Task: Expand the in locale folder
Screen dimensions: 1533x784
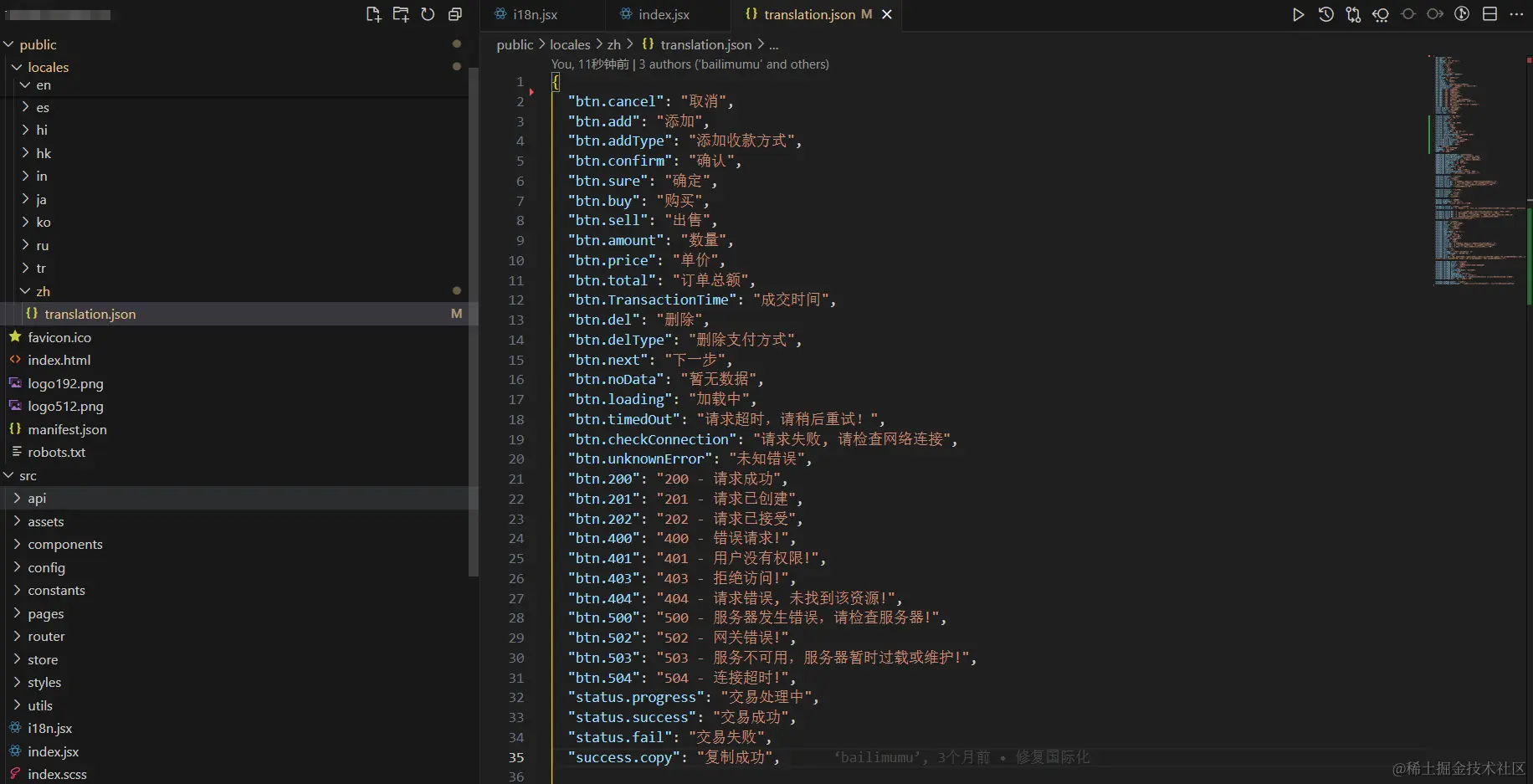Action: 25,176
